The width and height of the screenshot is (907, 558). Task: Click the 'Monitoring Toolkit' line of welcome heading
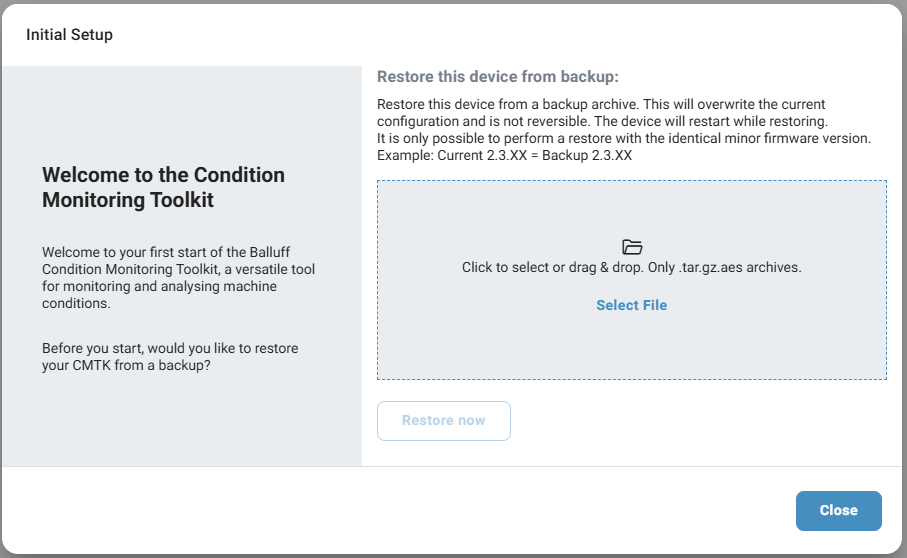tap(128, 200)
